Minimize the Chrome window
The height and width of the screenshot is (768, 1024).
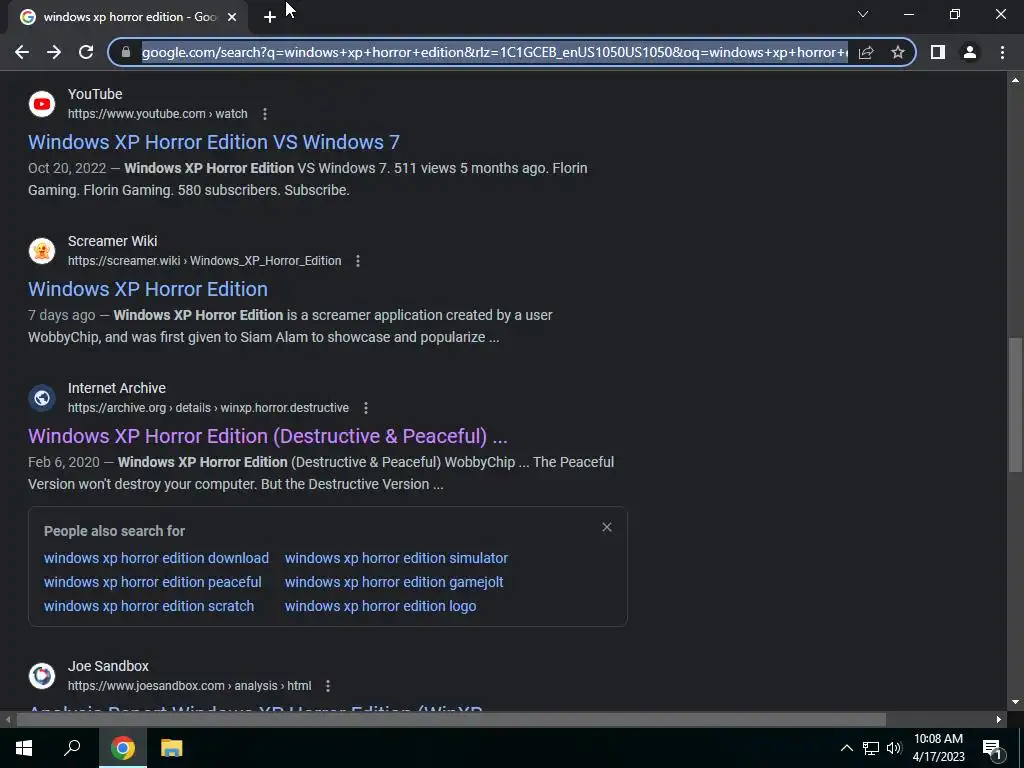(908, 14)
